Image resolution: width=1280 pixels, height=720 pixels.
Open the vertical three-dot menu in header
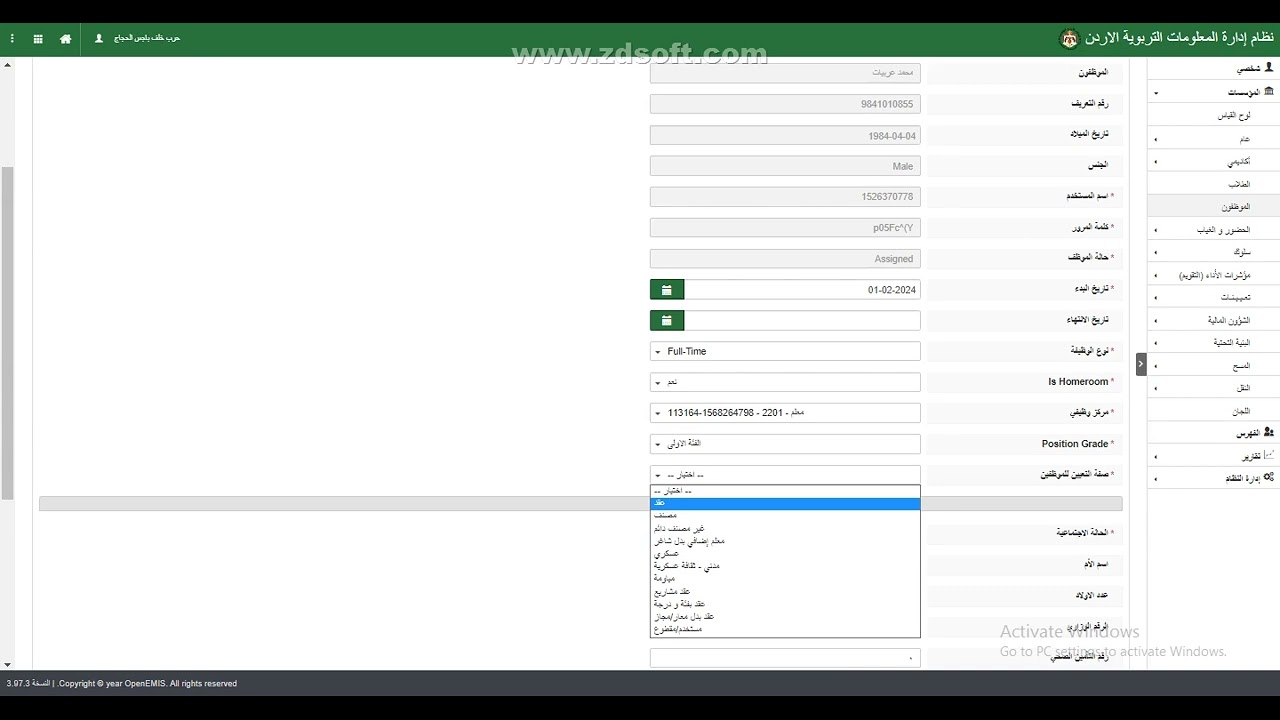12,39
